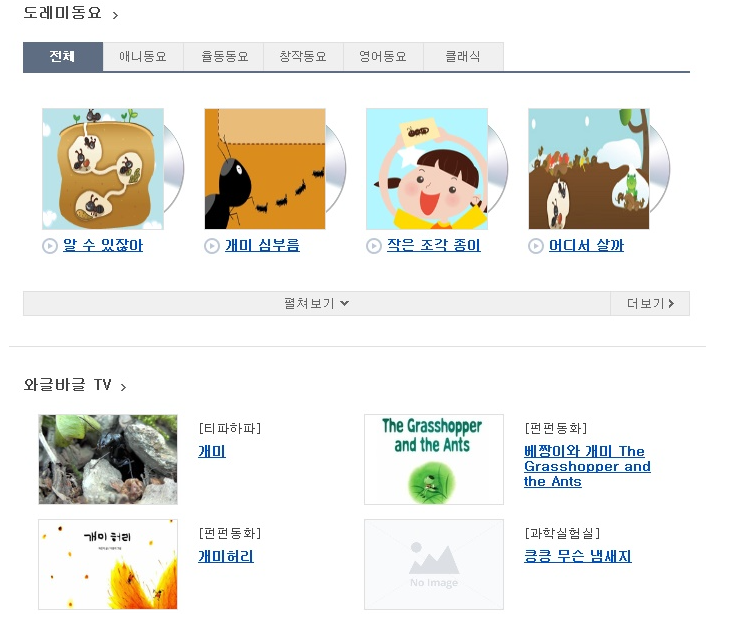Expand the list with 펼쳐보기

click(317, 303)
